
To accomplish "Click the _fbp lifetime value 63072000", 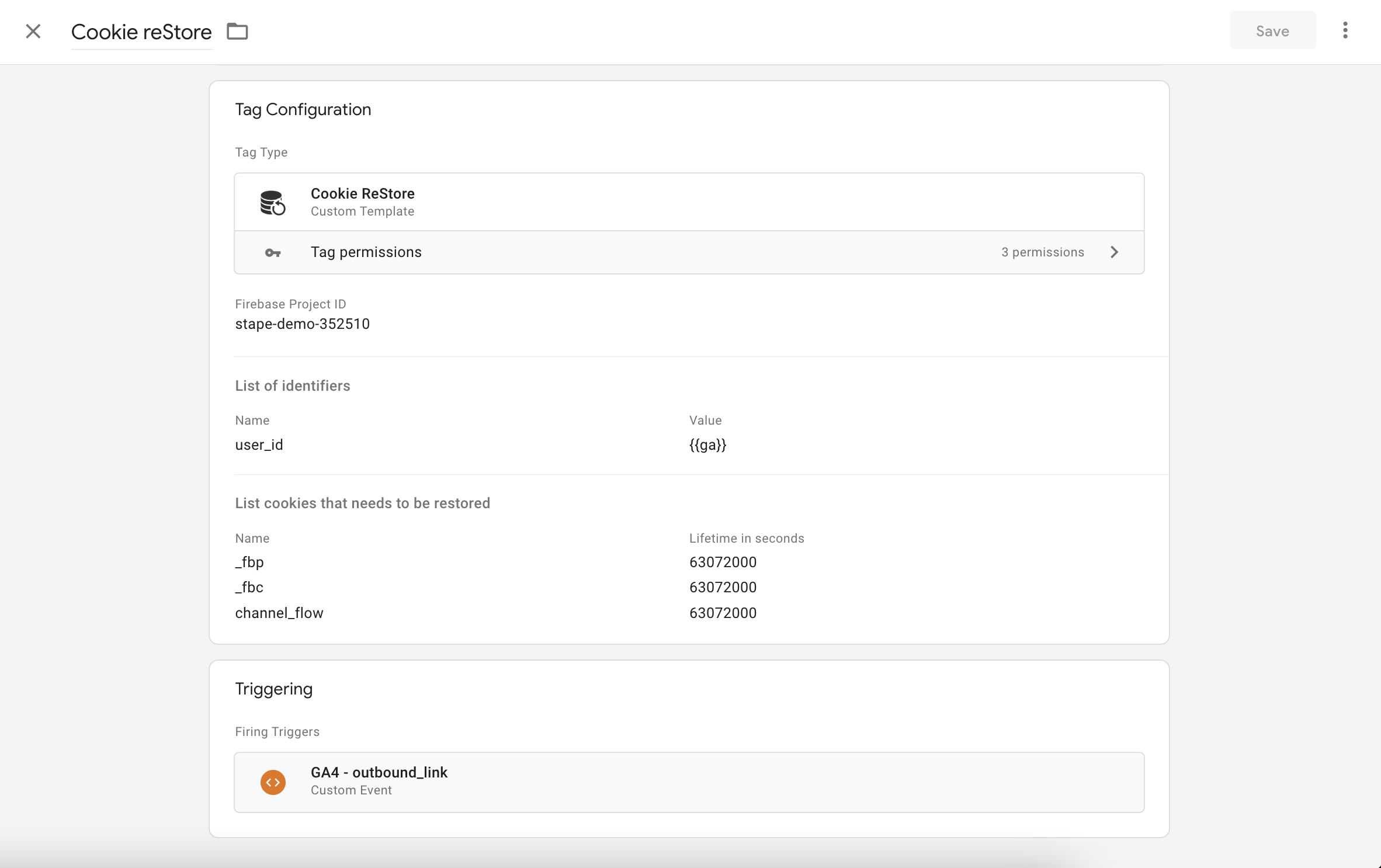I will (723, 562).
